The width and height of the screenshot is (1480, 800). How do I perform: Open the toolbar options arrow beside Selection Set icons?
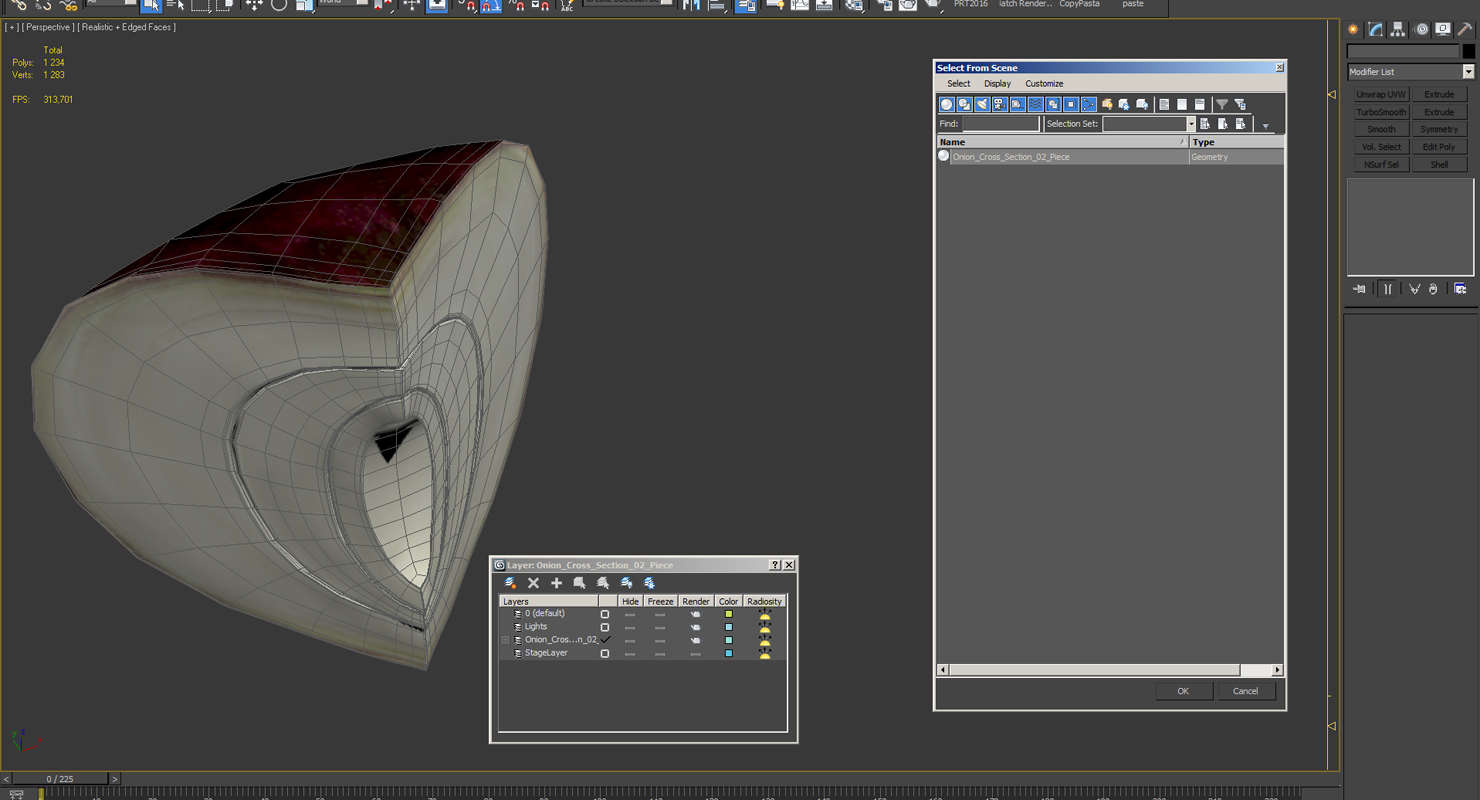[1265, 126]
